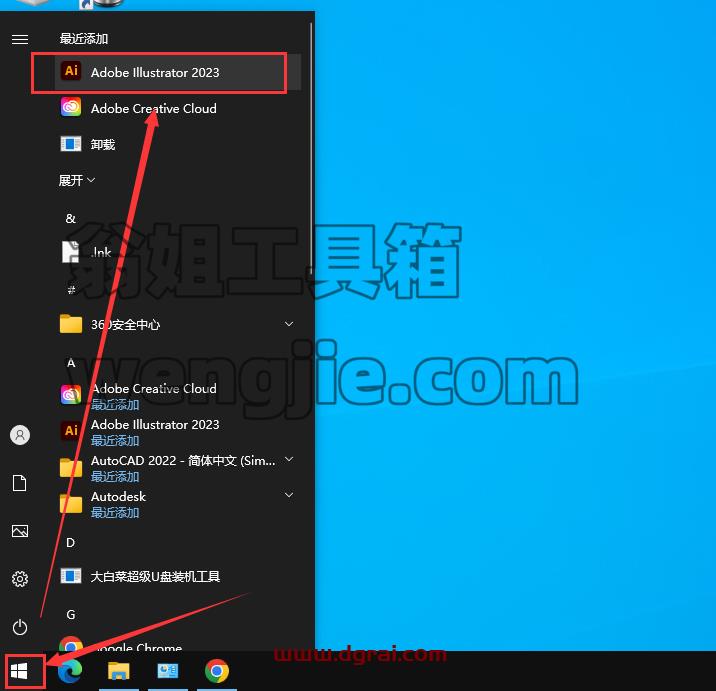The image size is (716, 691).
Task: Launch Adobe Illustrator 2023 under letter A
Action: (x=178, y=431)
